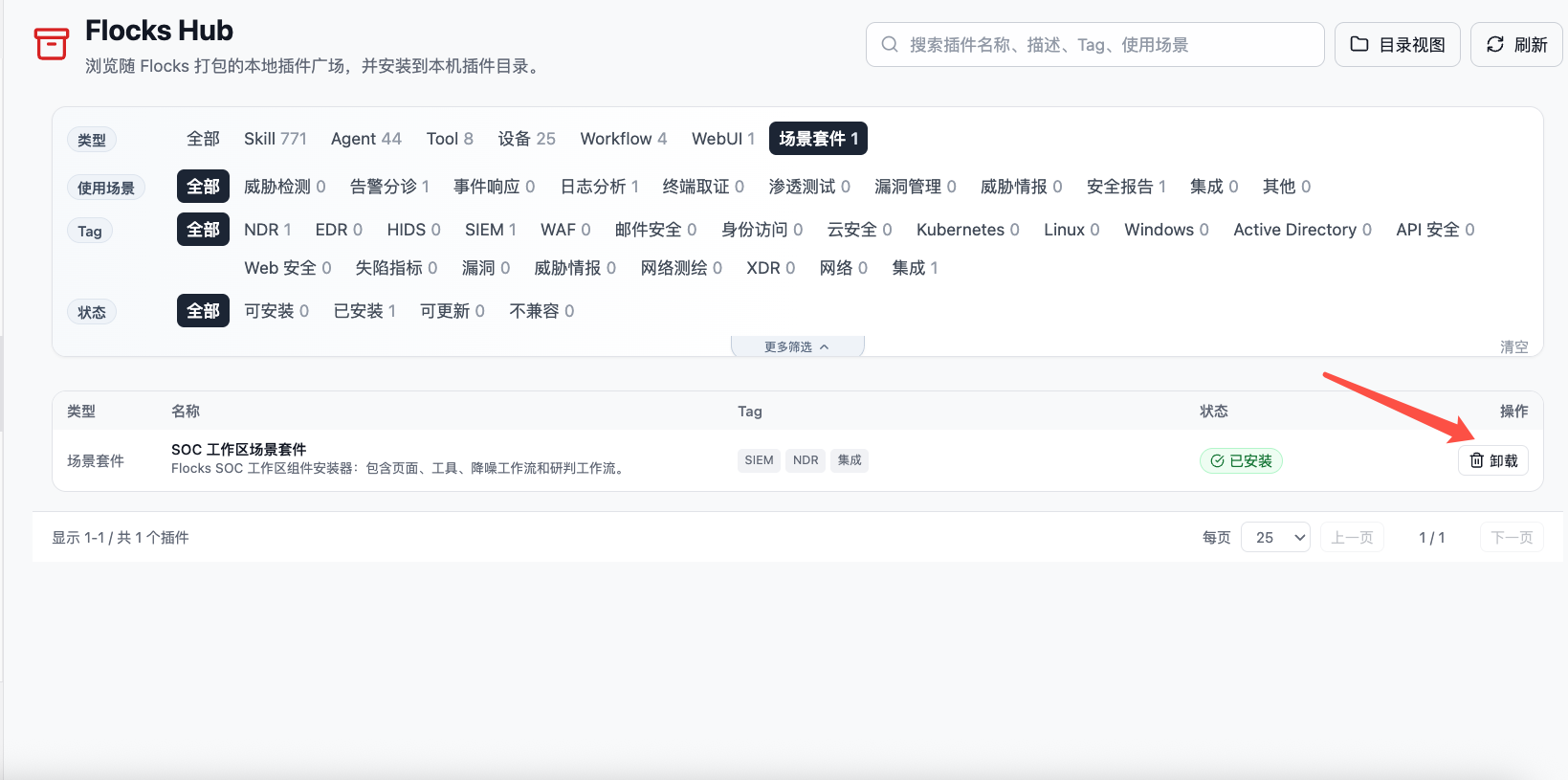
Task: Filter by type WebUI 1
Action: (x=723, y=139)
